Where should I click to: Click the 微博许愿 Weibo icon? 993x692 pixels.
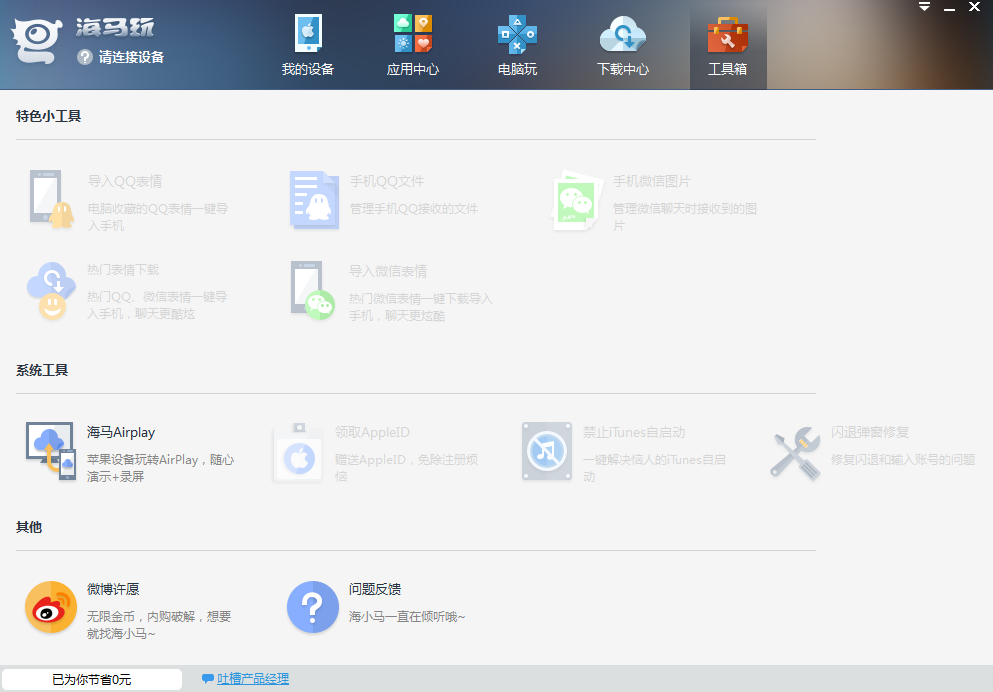(x=51, y=607)
